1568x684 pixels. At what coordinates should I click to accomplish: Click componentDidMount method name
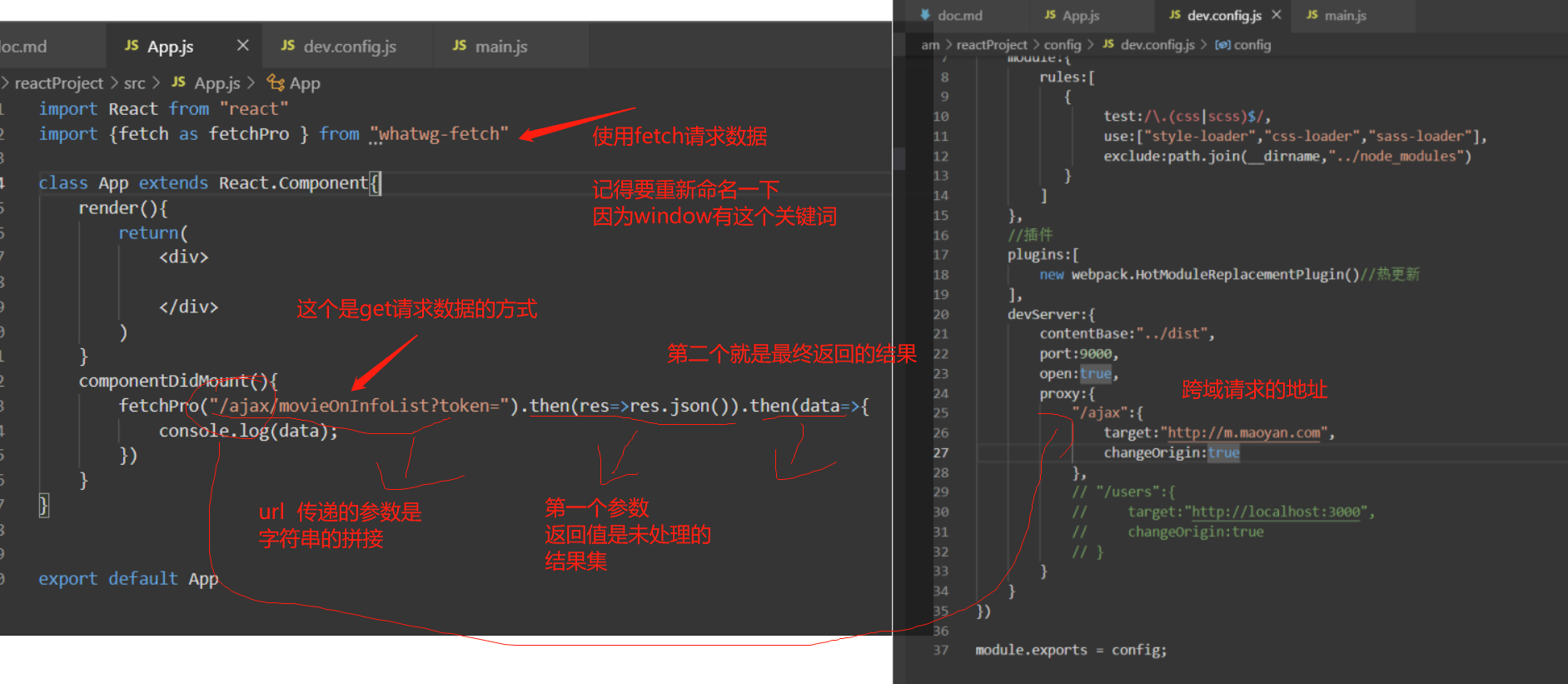click(x=163, y=382)
